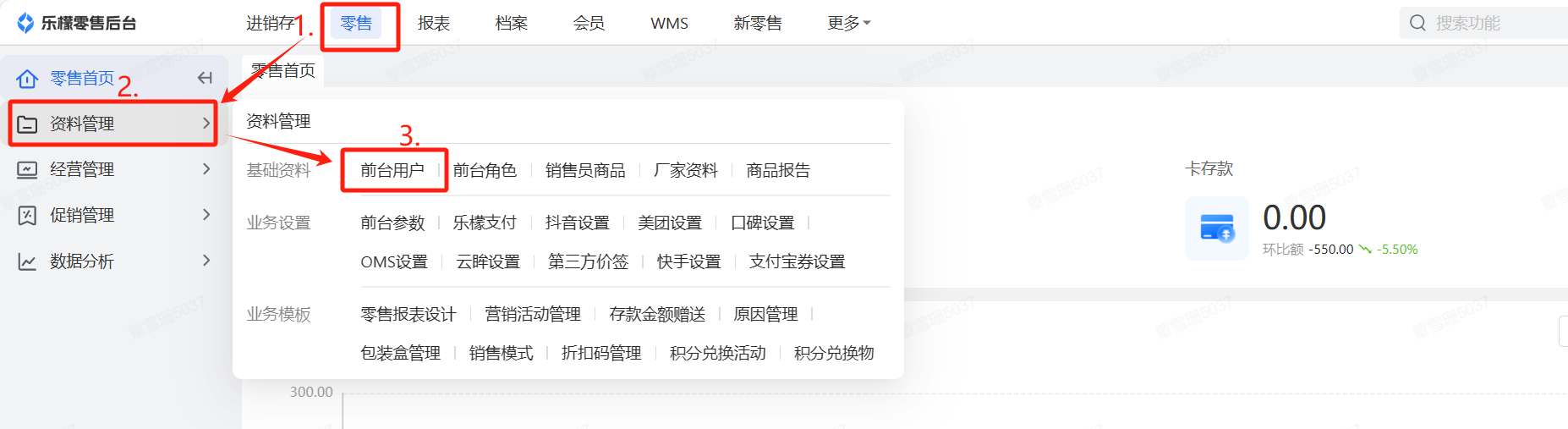This screenshot has height=429, width=1568.
Task: Click the 促销管理 sidebar icon
Action: pyautogui.click(x=27, y=216)
